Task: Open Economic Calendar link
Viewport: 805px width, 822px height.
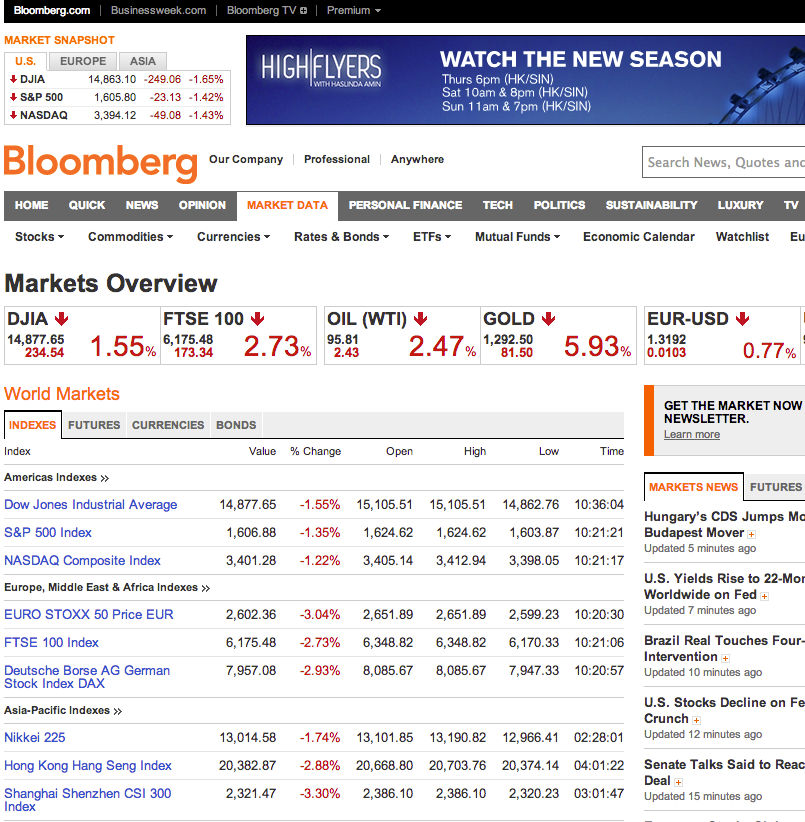Action: (x=639, y=237)
